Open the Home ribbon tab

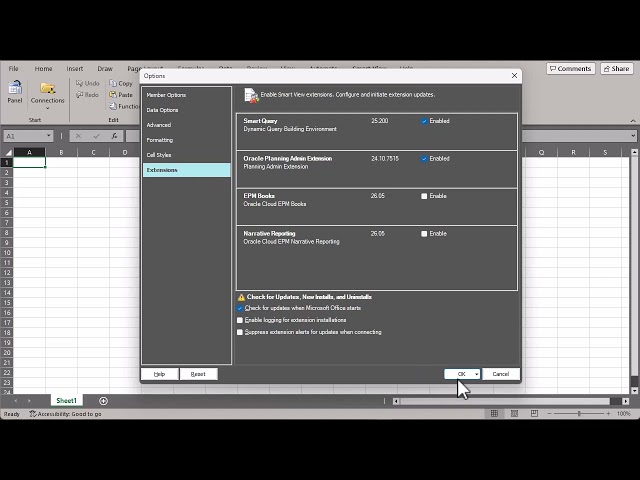(43, 69)
